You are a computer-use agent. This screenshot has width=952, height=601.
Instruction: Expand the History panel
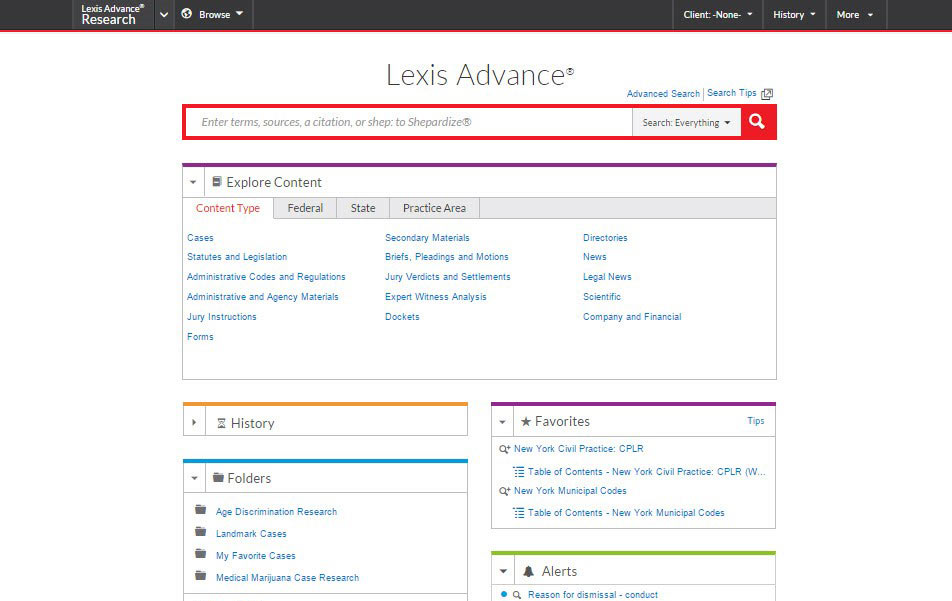tap(194, 423)
